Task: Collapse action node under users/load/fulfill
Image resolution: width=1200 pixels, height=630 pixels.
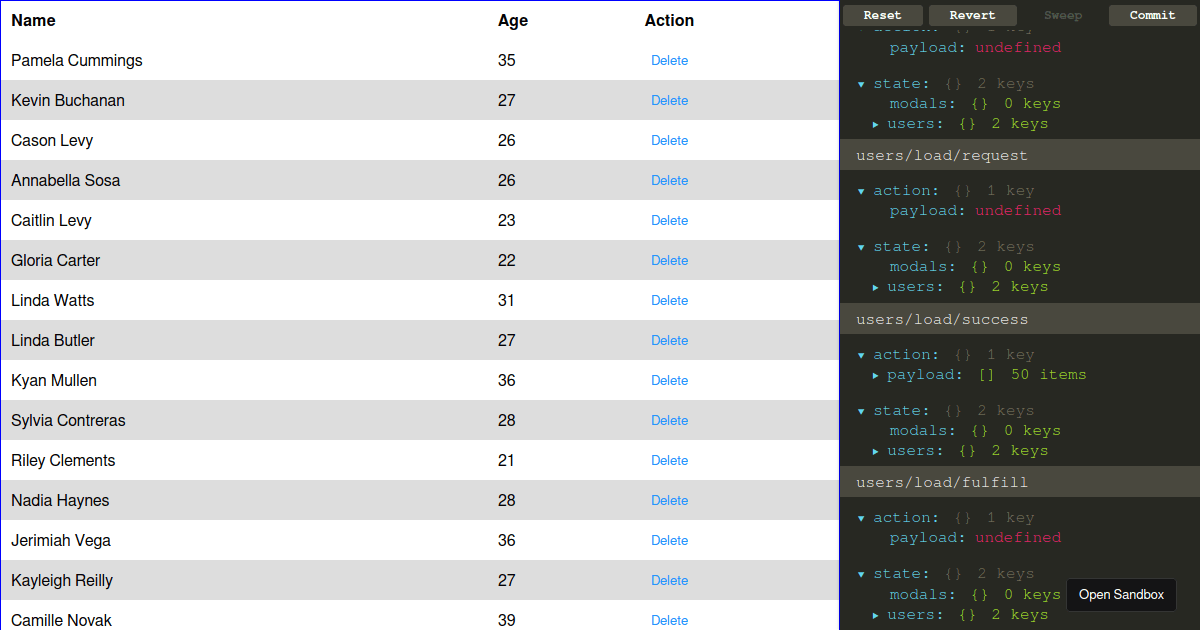Action: coord(861,518)
